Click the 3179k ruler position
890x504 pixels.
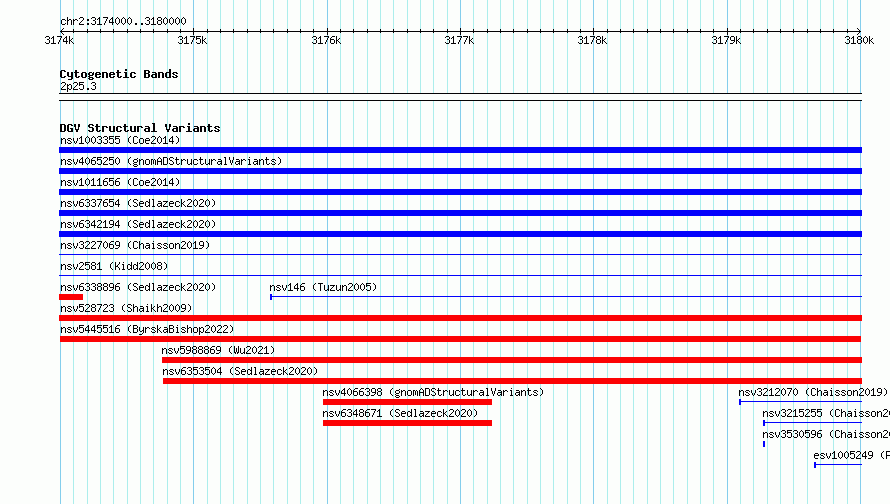[x=726, y=40]
